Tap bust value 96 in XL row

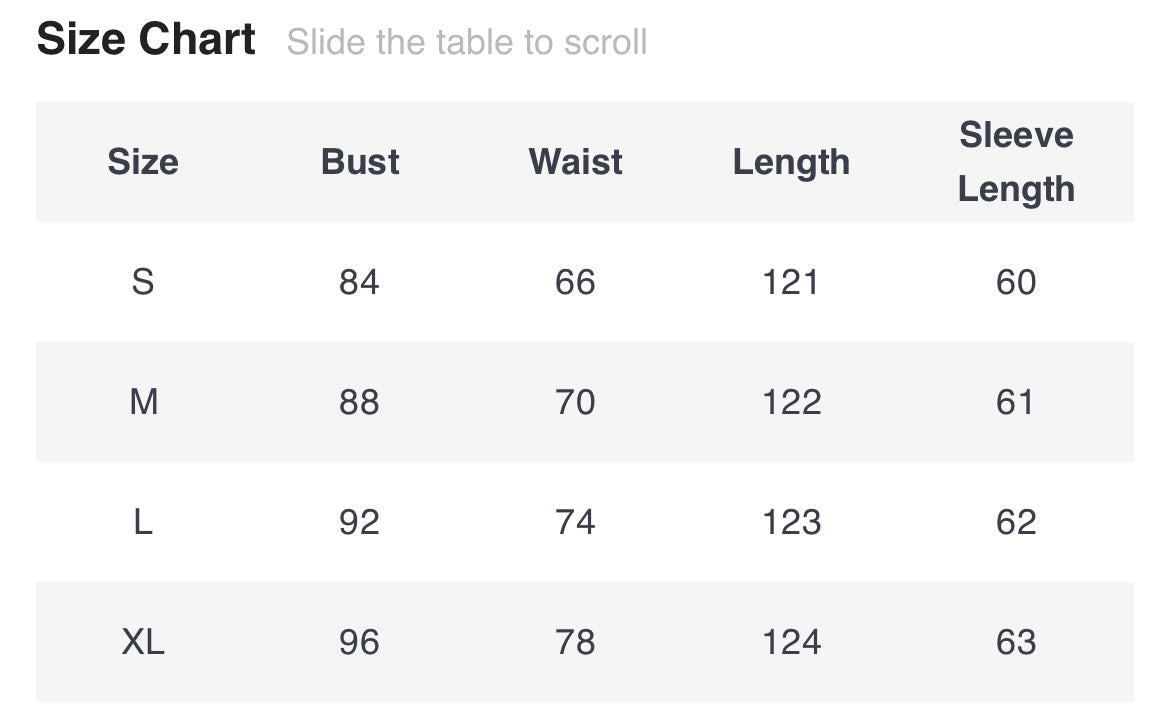click(359, 642)
